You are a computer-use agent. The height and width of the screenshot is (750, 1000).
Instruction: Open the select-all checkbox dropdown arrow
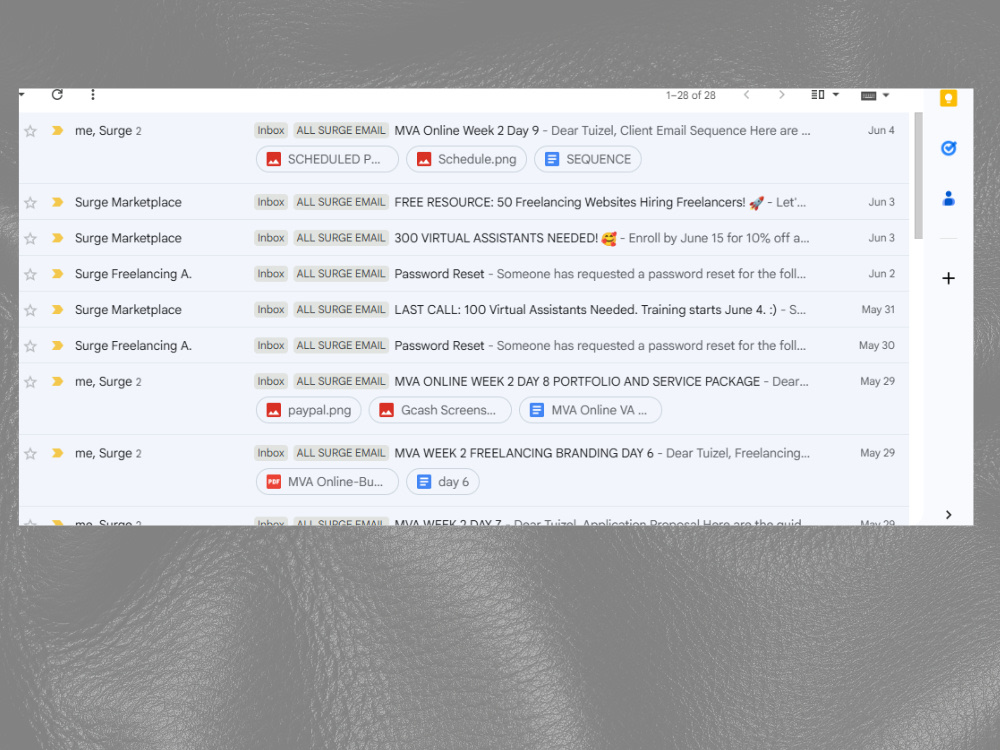[x=22, y=94]
